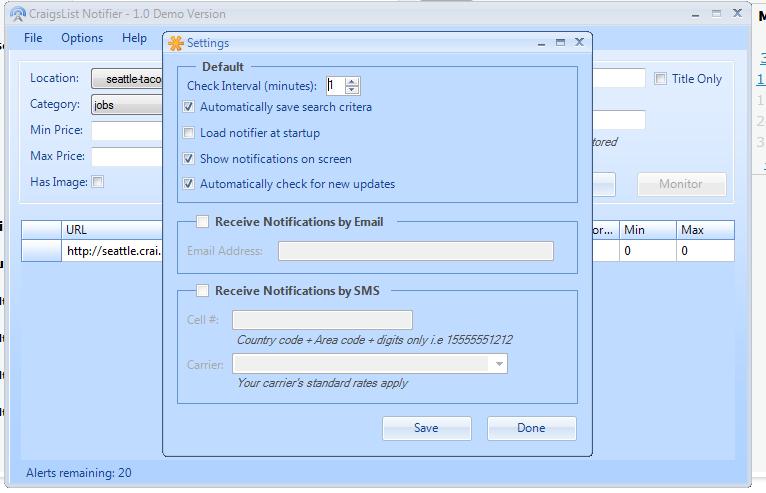Image resolution: width=766 pixels, height=493 pixels.
Task: Click the Max value 0 cell
Action: 705,251
